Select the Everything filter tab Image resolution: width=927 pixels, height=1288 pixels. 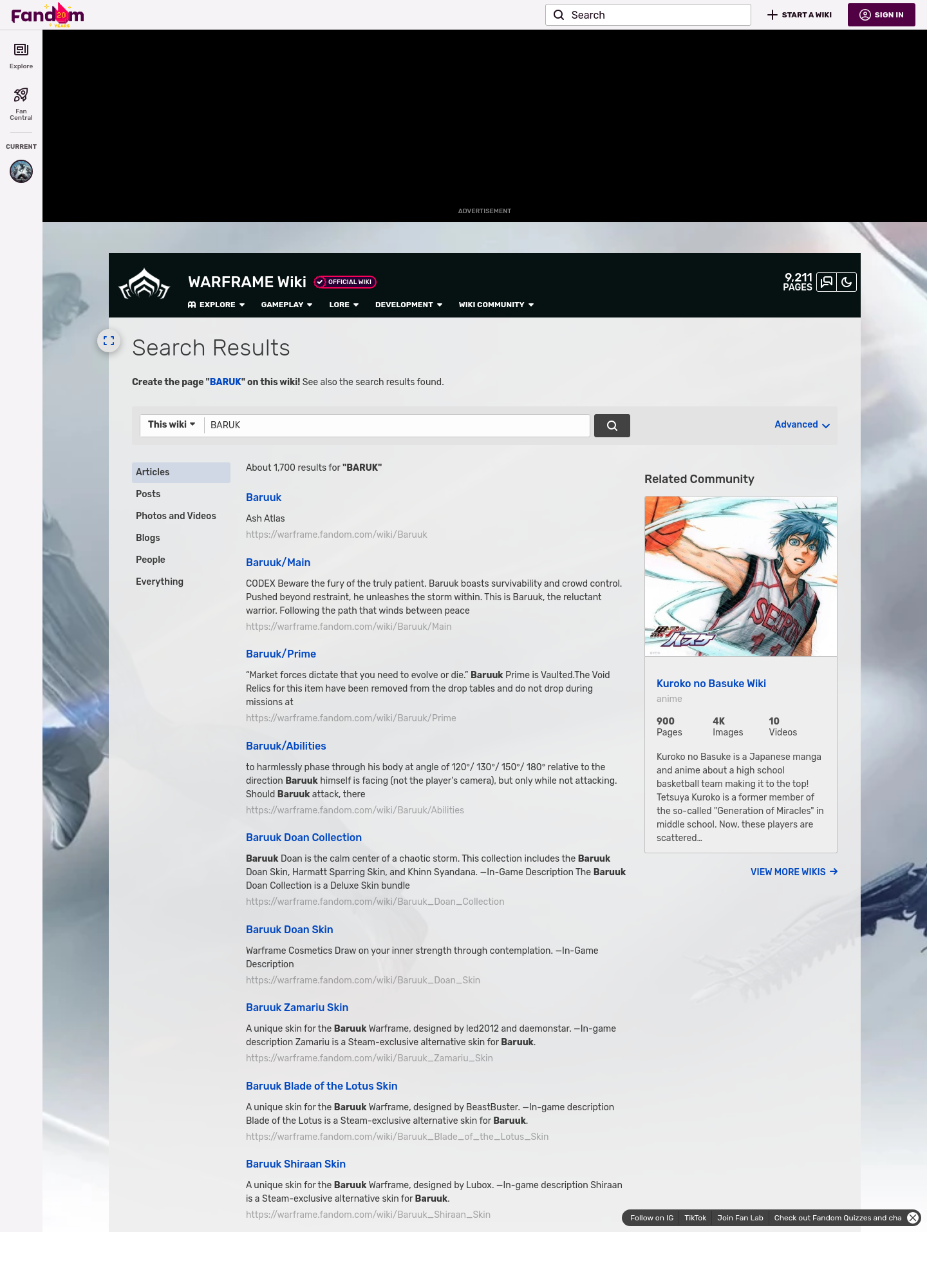click(x=181, y=582)
